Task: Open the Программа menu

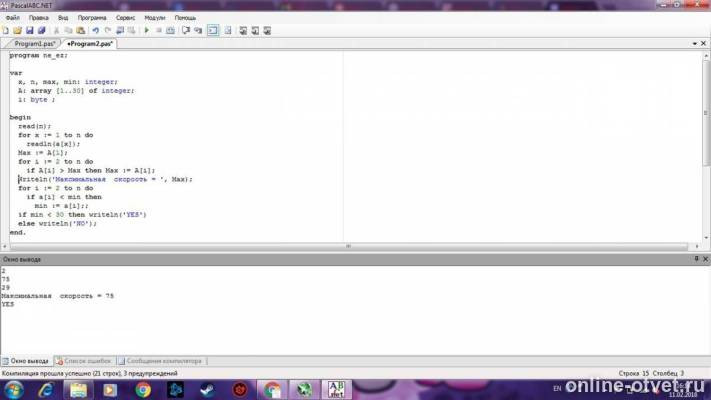Action: point(92,18)
